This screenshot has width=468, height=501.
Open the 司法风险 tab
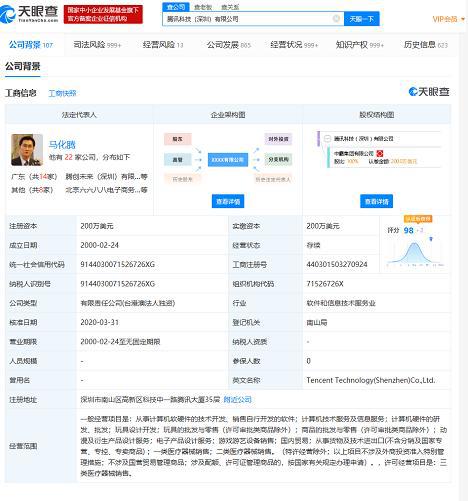[97, 45]
